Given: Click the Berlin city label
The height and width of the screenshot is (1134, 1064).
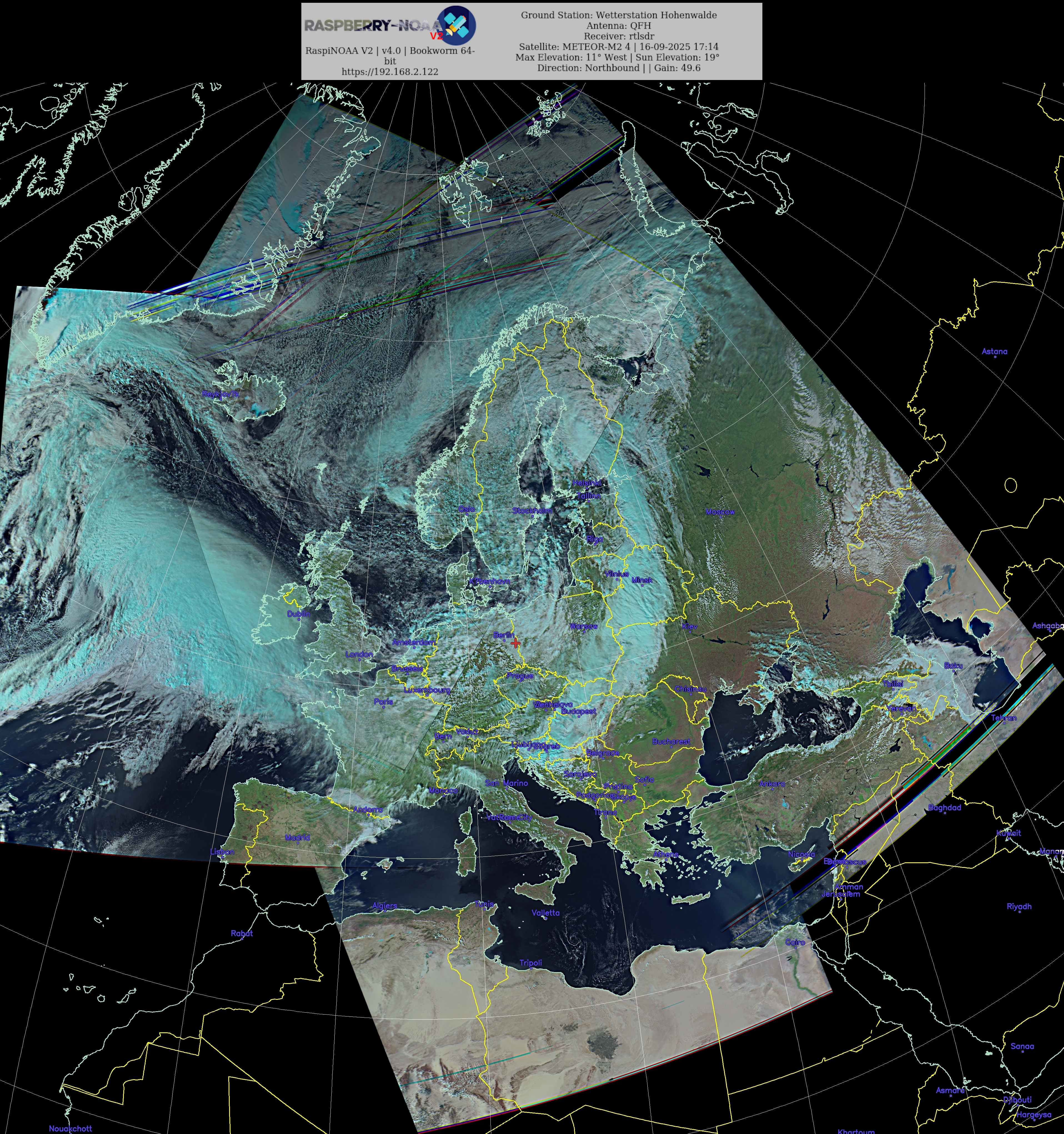Looking at the screenshot, I should click(504, 635).
